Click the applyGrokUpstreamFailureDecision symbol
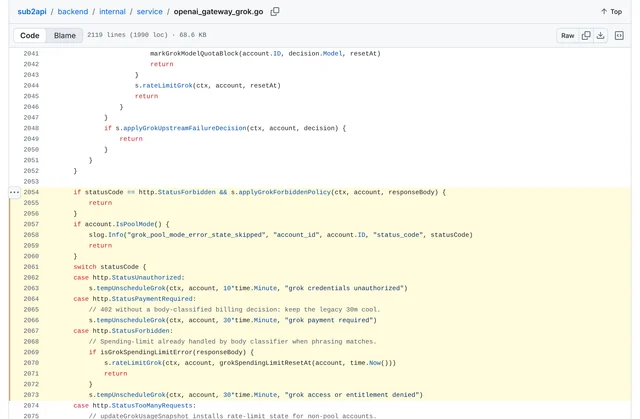This screenshot has height=419, width=640. click(x=184, y=128)
